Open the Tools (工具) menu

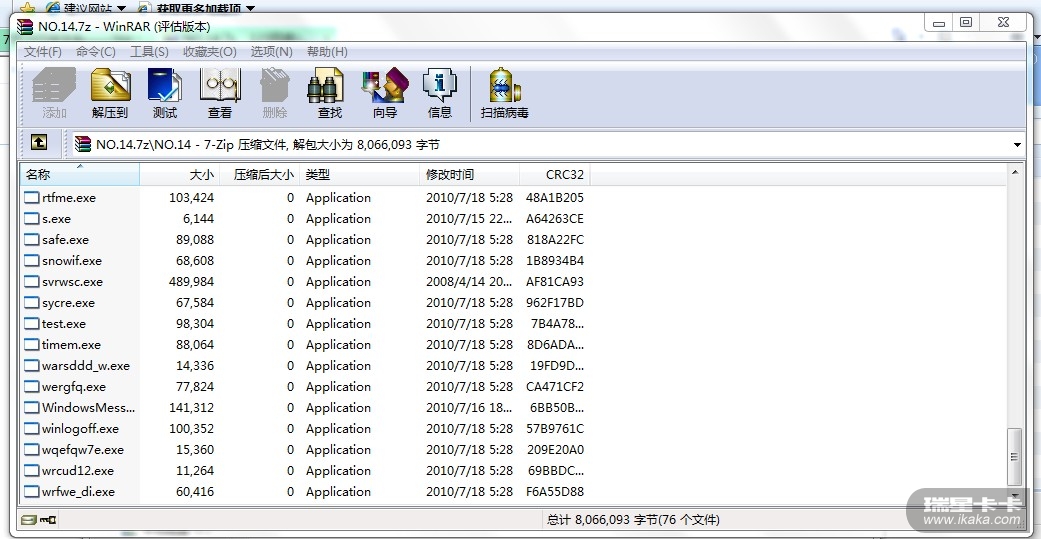tap(149, 52)
